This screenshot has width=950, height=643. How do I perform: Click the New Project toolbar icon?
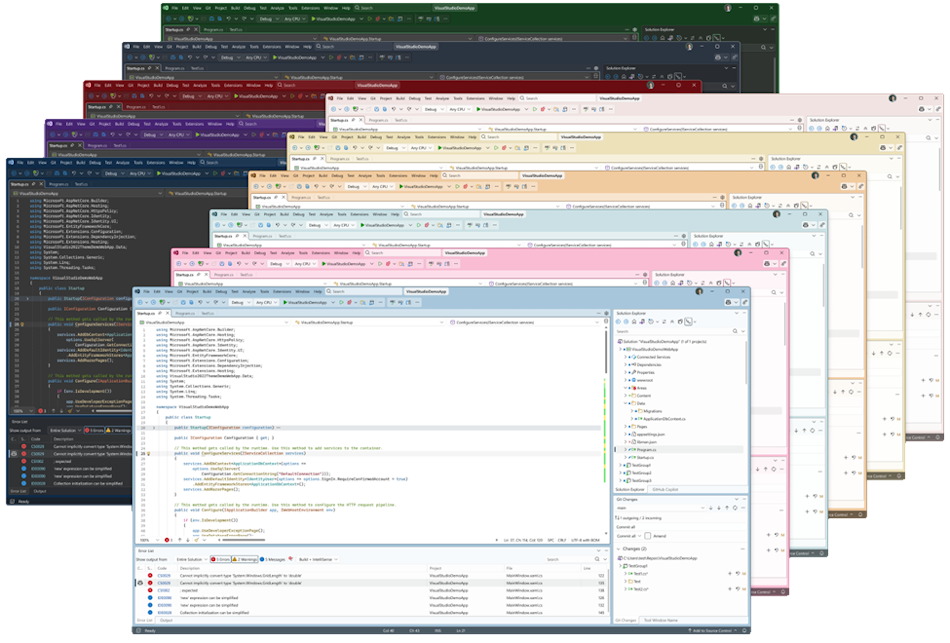click(161, 303)
